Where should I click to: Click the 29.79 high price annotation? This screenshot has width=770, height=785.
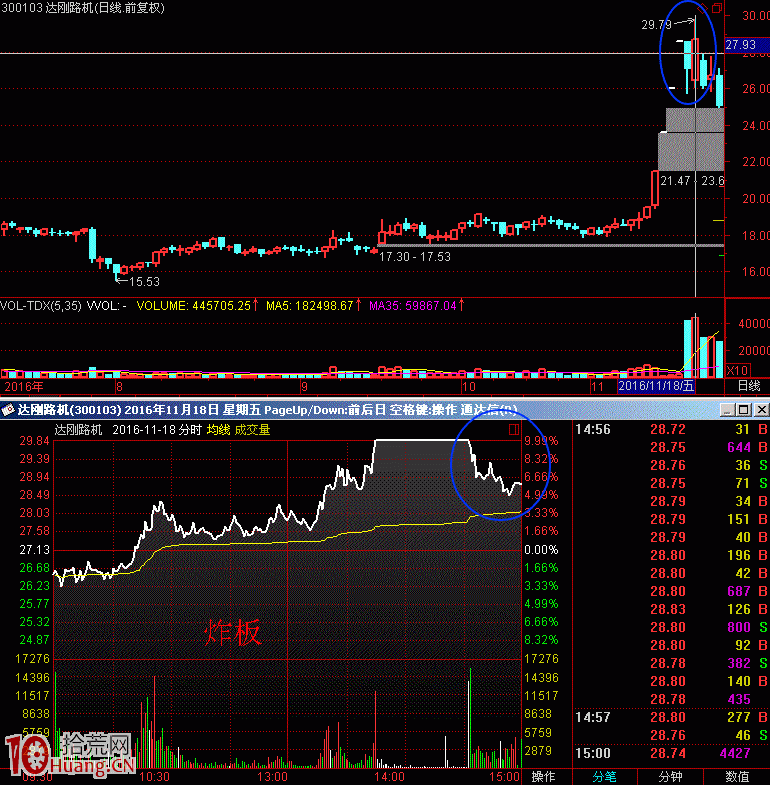pos(656,25)
